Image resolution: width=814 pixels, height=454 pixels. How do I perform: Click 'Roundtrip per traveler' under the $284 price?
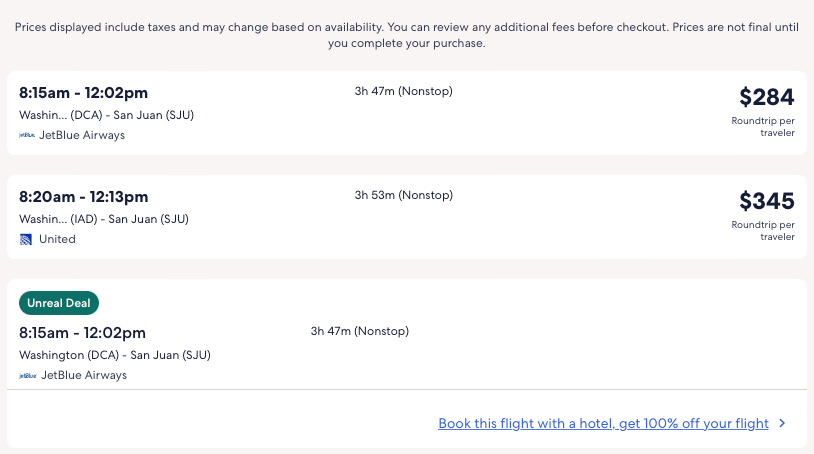click(x=764, y=127)
